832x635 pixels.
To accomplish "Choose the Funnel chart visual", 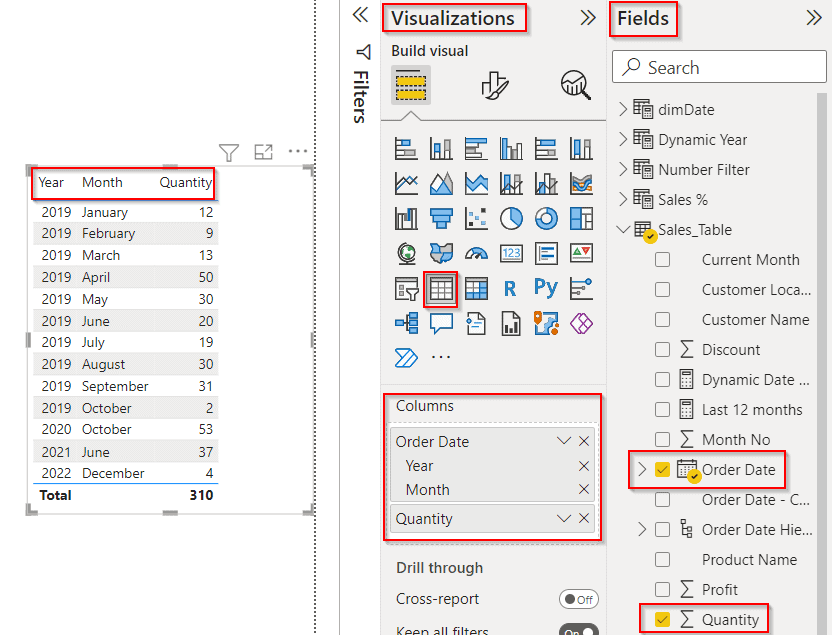I will tap(441, 219).
